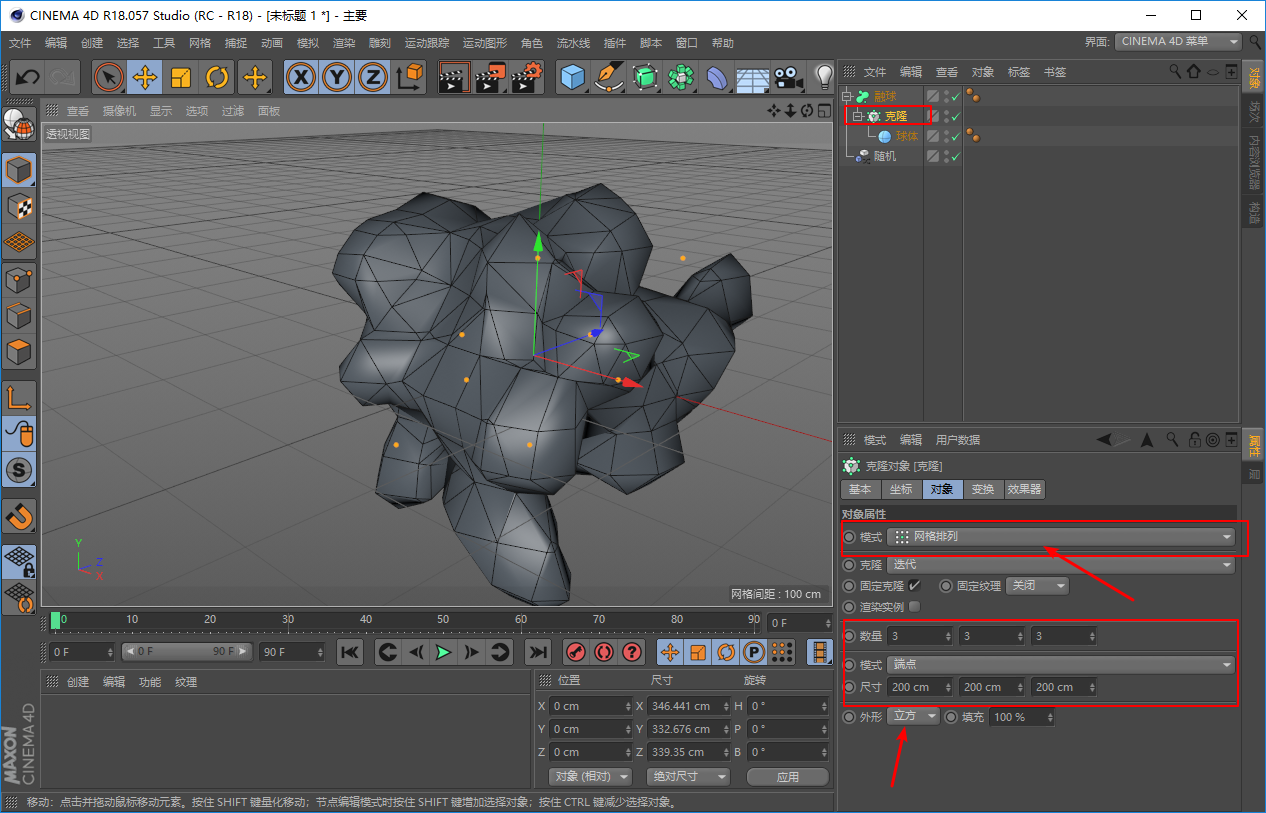Click the record active objects key button

576,652
